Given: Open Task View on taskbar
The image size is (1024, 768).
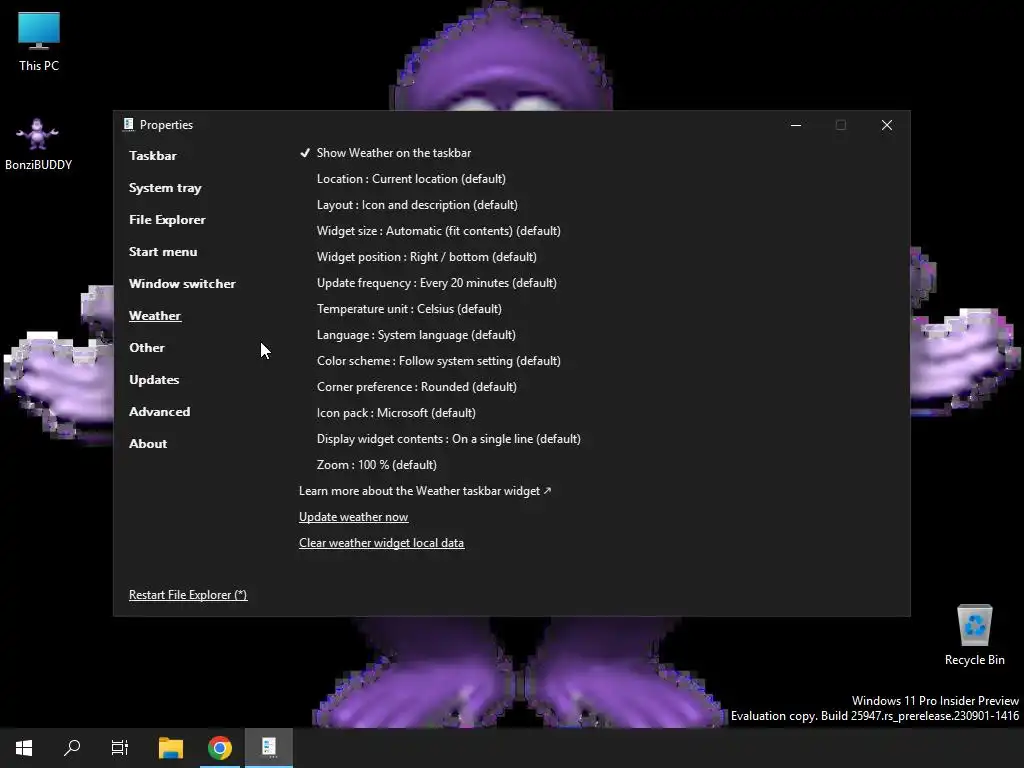Looking at the screenshot, I should click(x=120, y=747).
